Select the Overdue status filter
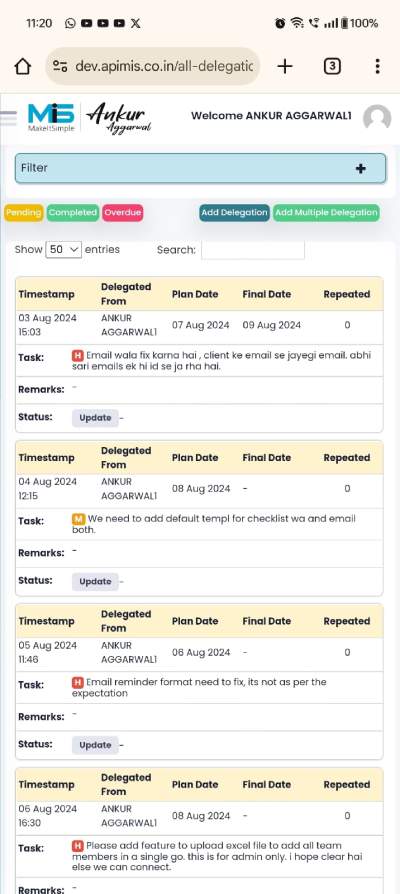The height and width of the screenshot is (894, 400). click(x=123, y=213)
